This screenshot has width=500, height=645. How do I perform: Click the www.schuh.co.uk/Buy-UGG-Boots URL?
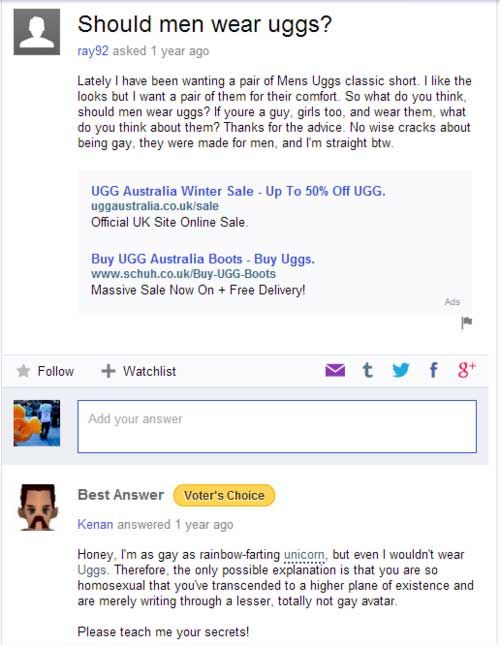point(183,274)
